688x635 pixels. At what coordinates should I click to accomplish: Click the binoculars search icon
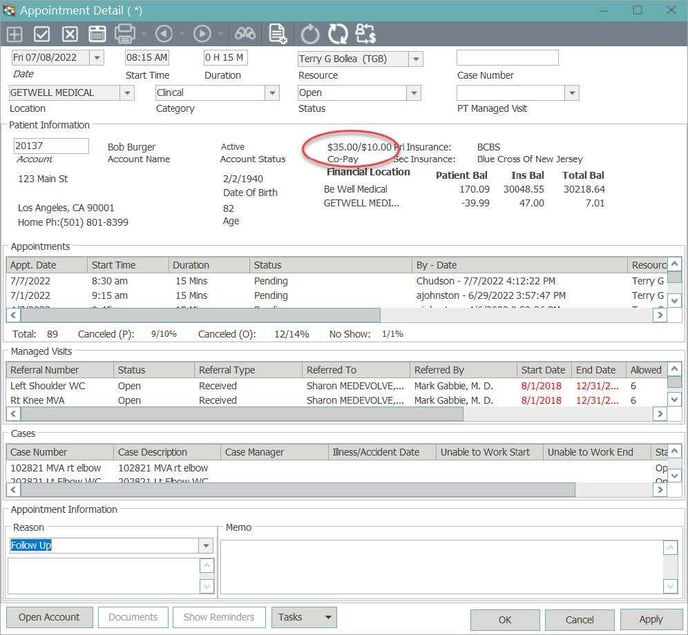click(244, 34)
